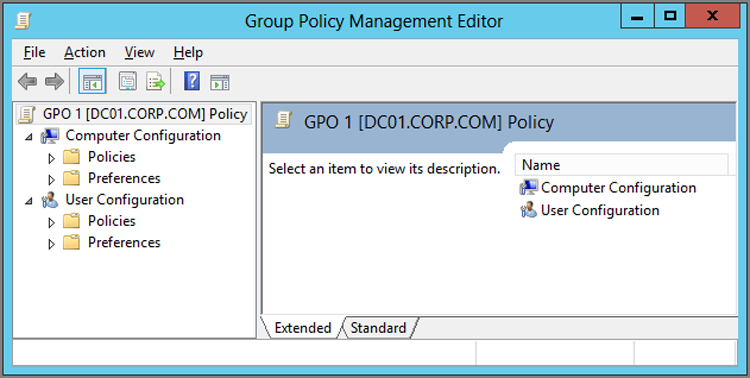Close the Group Policy Management Editor window
This screenshot has height=378, width=750.
coord(712,16)
